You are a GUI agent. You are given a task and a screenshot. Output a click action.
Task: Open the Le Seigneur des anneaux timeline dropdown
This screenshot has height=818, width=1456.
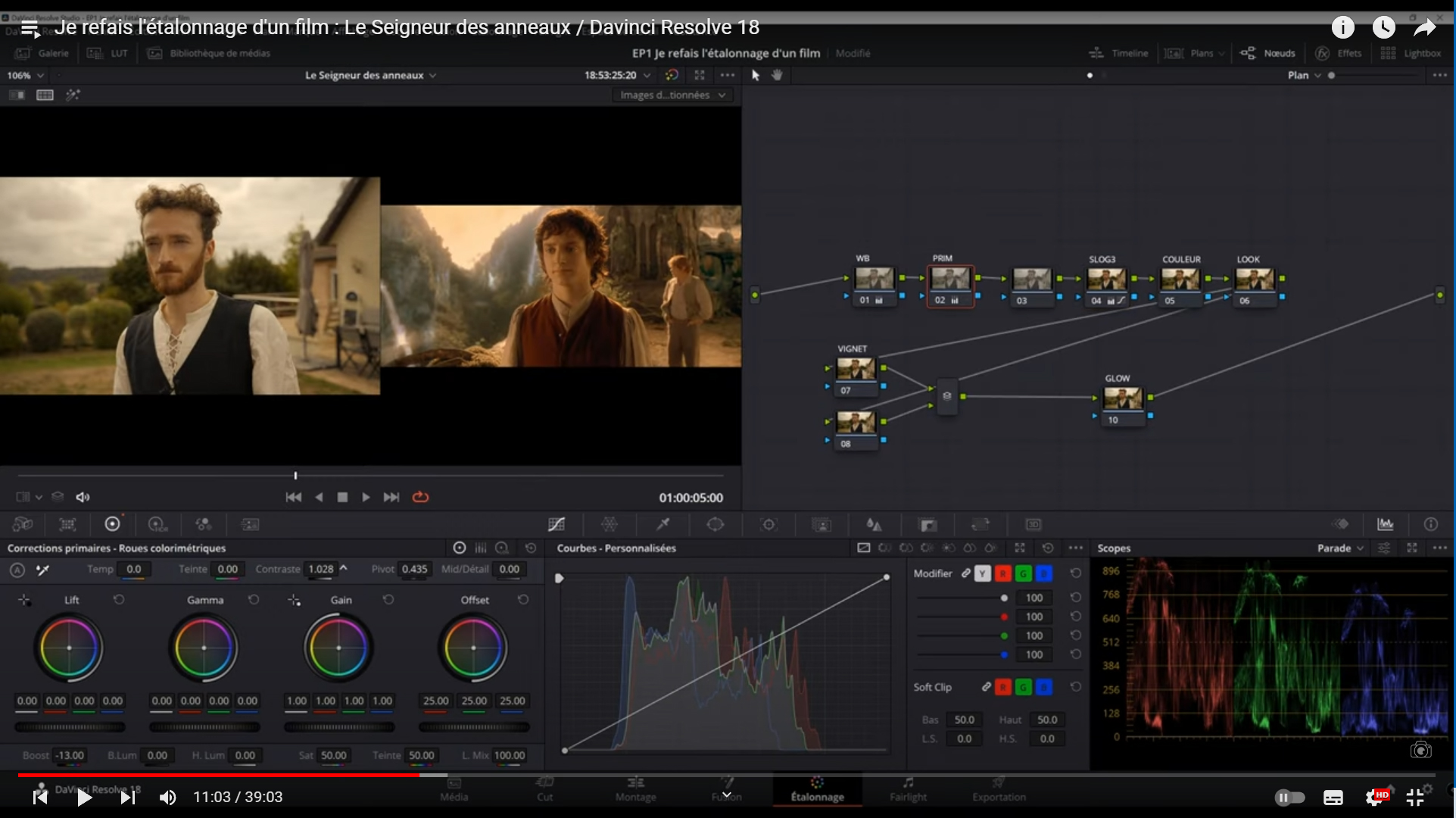(370, 75)
